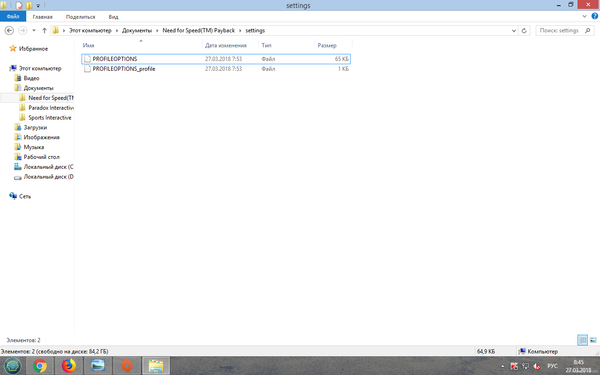Open the Sports Interactive folder in the tree
This screenshot has height=375, width=600.
49,118
